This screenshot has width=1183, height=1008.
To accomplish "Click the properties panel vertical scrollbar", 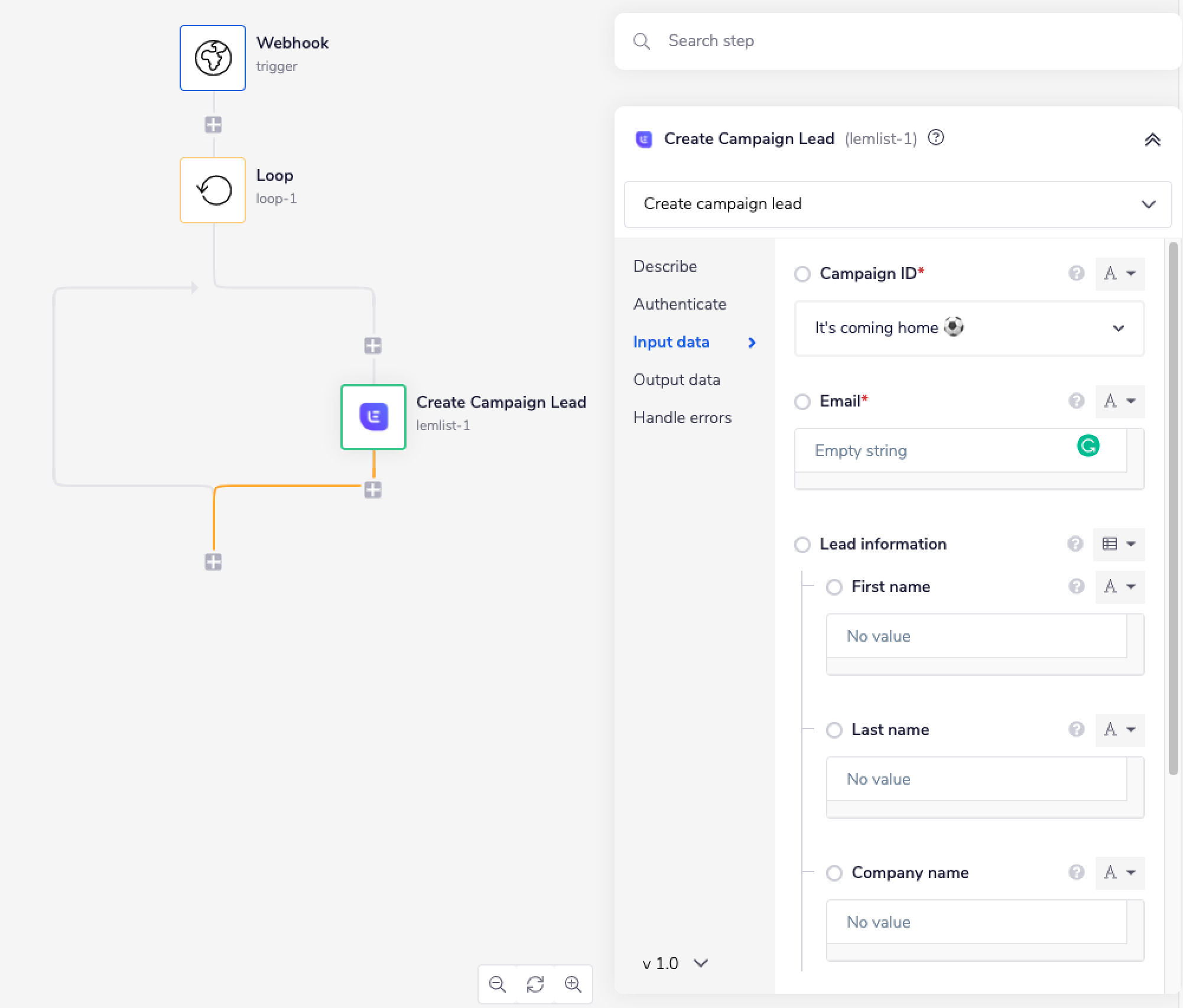I will tap(1173, 508).
